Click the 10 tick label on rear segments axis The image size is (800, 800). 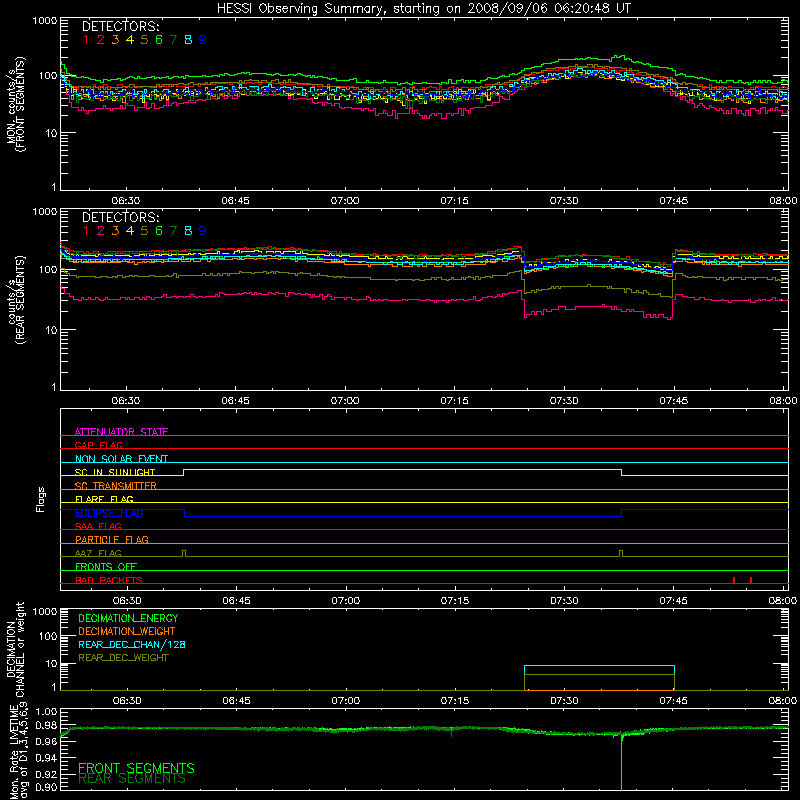click(51, 330)
